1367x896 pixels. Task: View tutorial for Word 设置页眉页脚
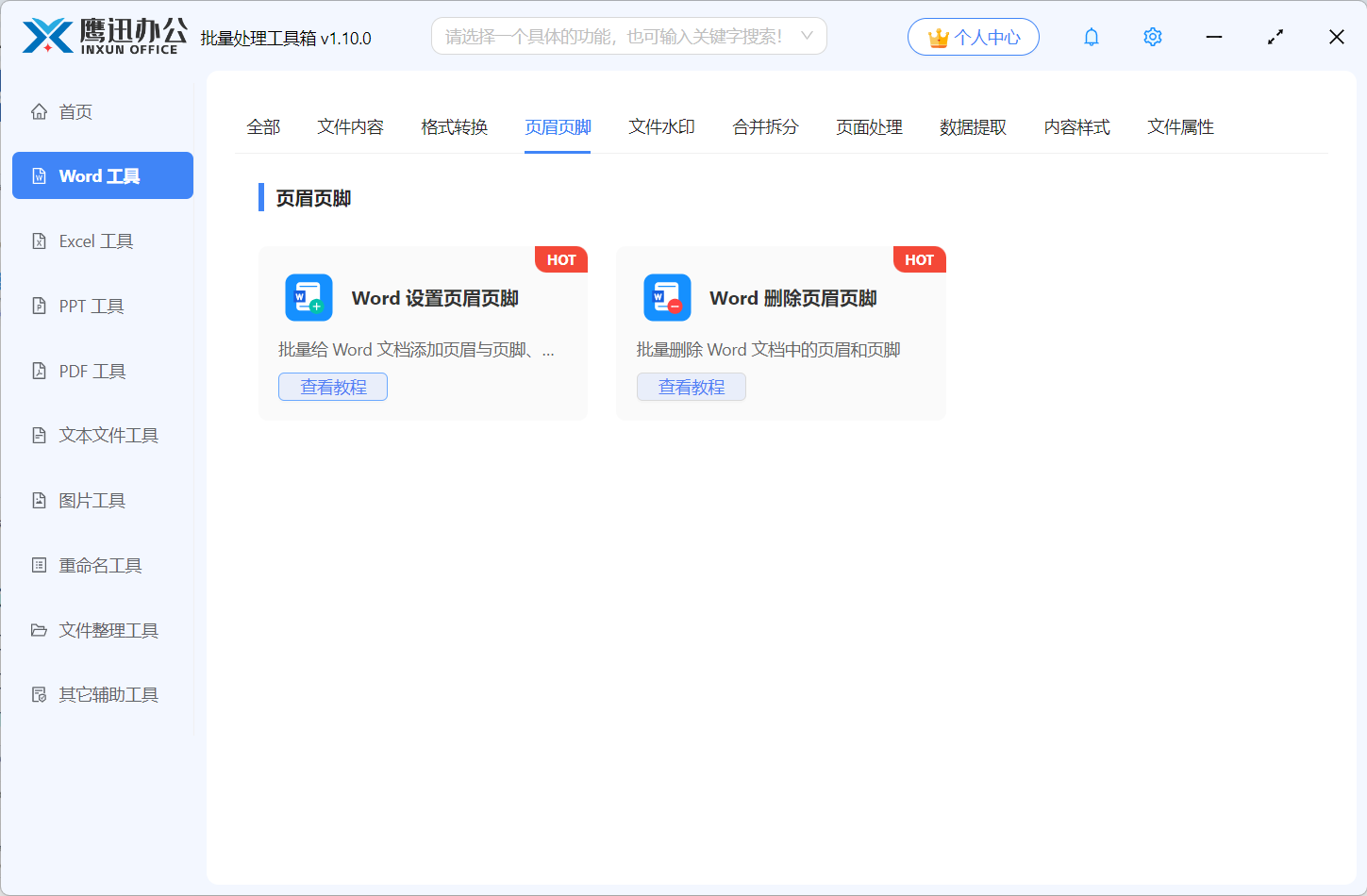pos(332,387)
